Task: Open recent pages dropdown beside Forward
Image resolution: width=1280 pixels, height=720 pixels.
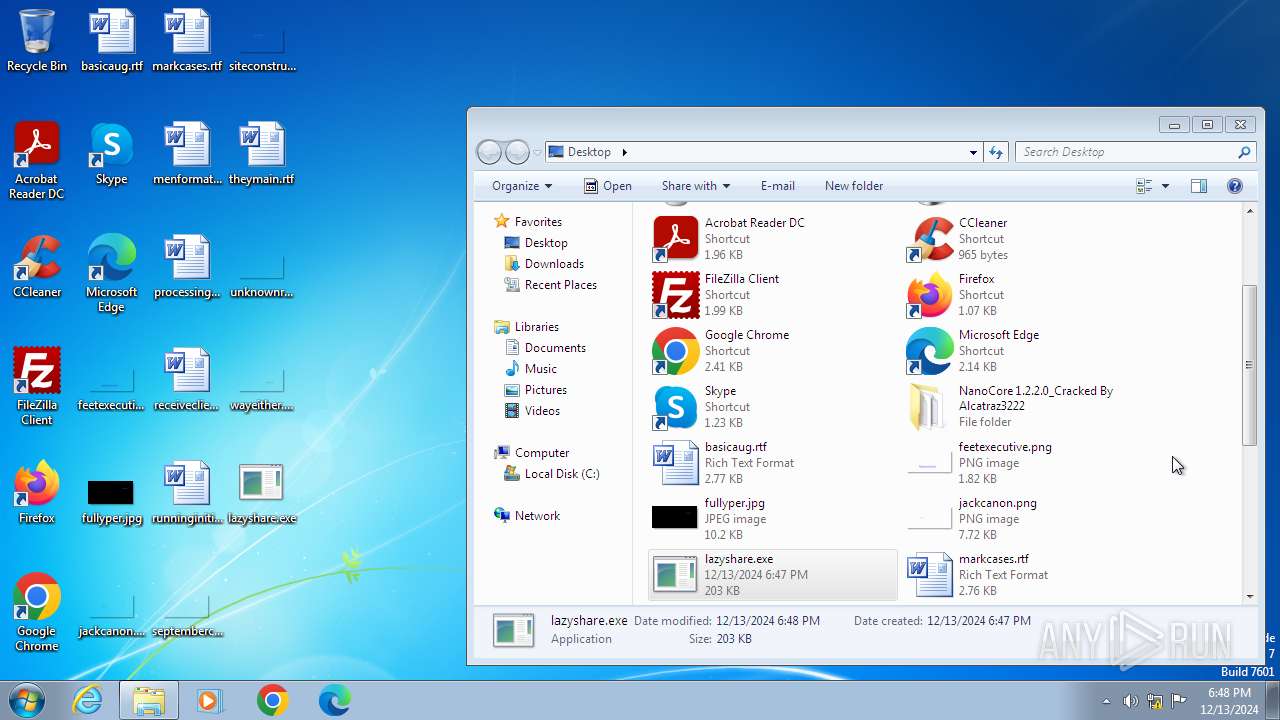Action: pyautogui.click(x=537, y=152)
